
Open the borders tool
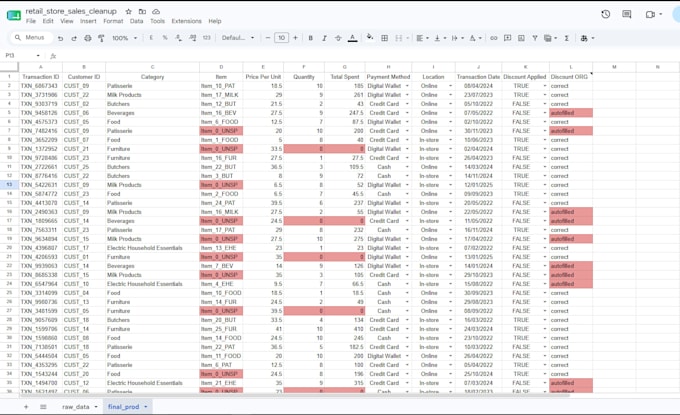pyautogui.click(x=384, y=38)
